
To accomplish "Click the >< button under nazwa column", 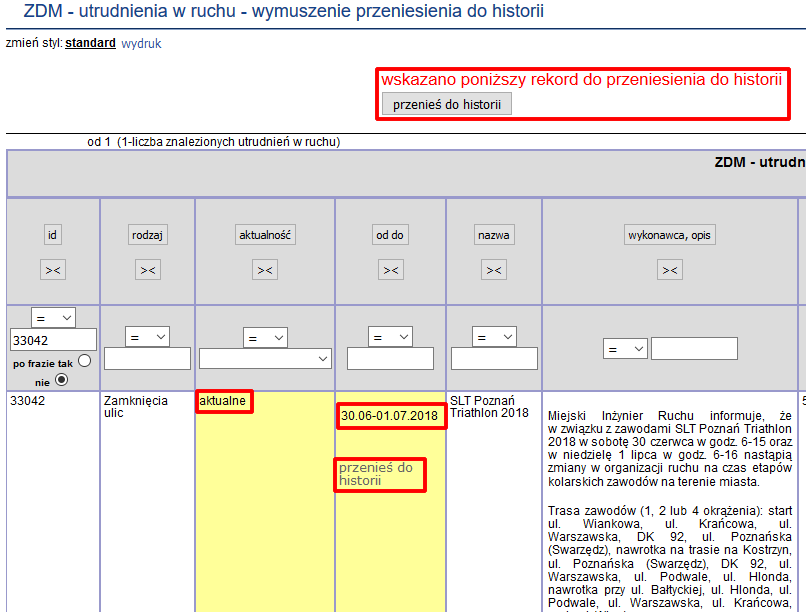I will click(x=494, y=270).
